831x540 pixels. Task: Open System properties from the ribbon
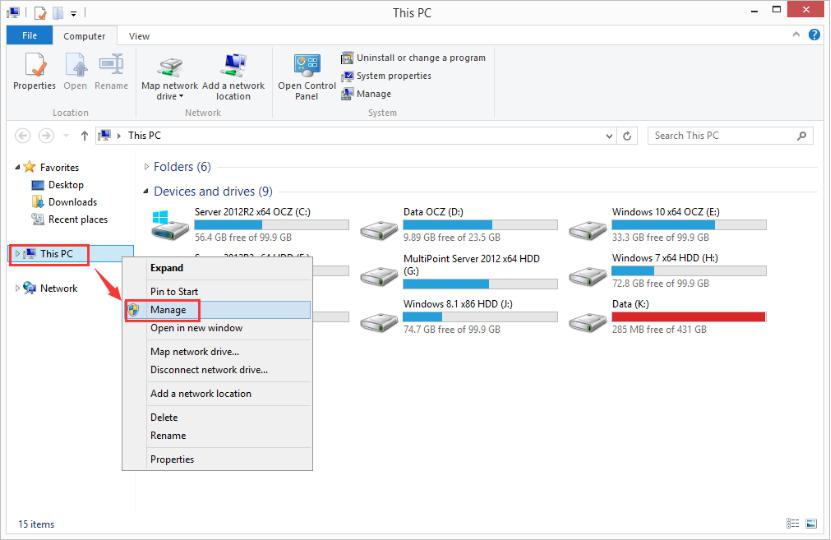click(x=386, y=76)
